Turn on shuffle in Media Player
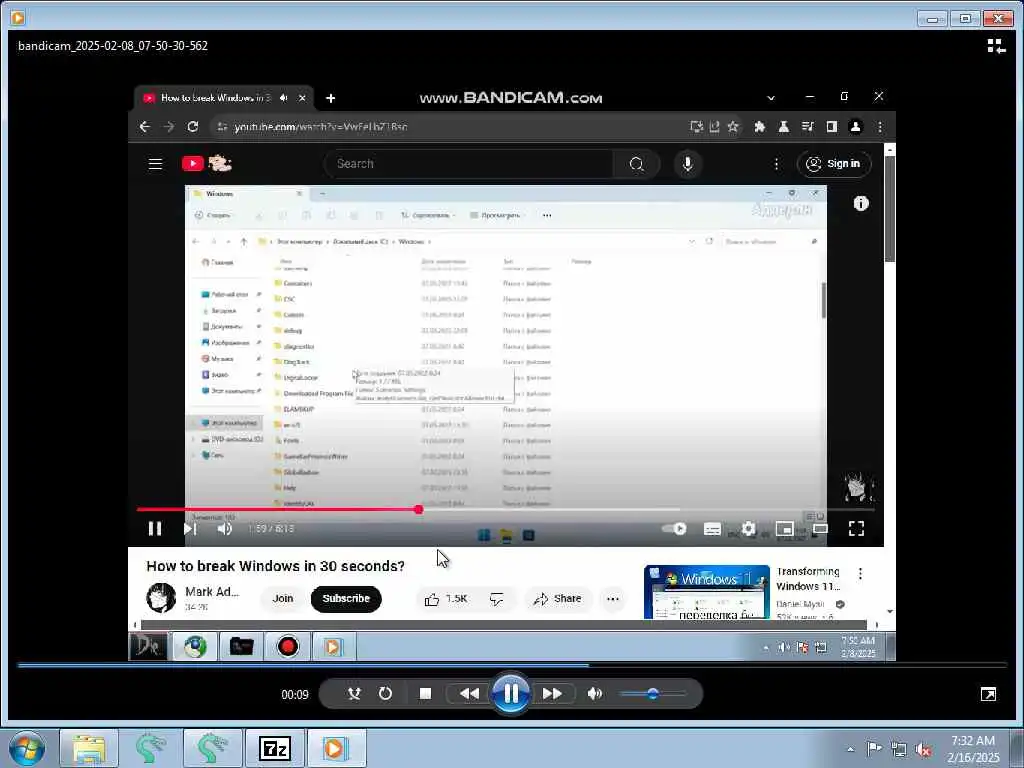1024x768 pixels. tap(354, 694)
